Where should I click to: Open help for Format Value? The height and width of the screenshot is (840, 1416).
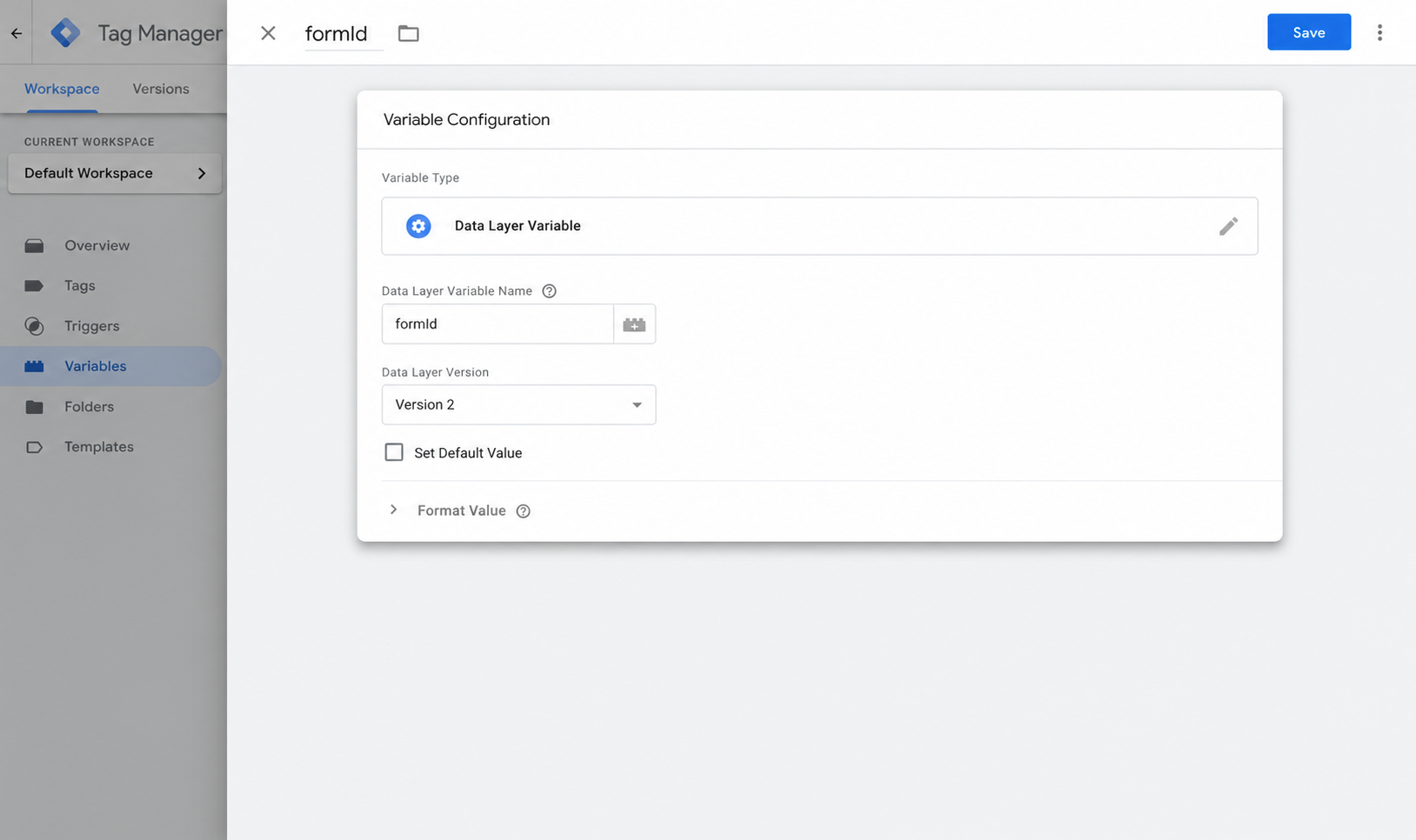tap(523, 511)
